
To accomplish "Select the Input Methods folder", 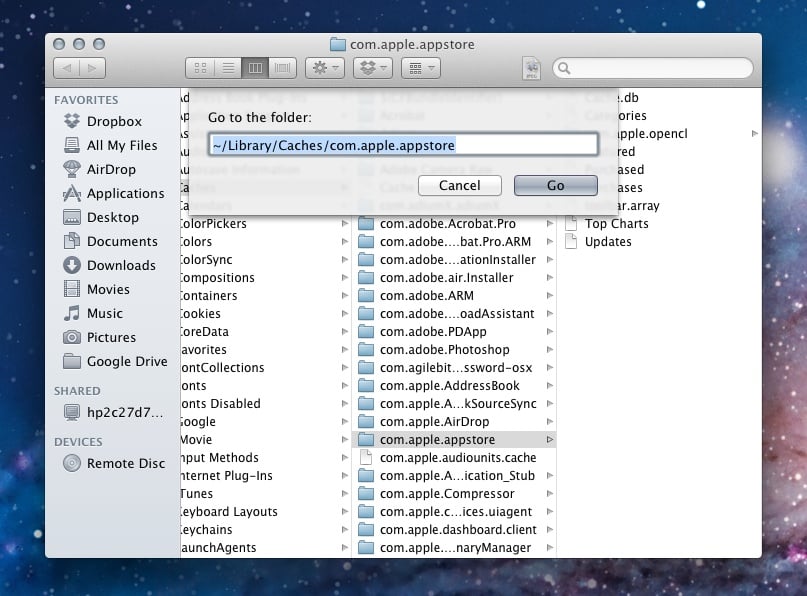I will click(265, 458).
